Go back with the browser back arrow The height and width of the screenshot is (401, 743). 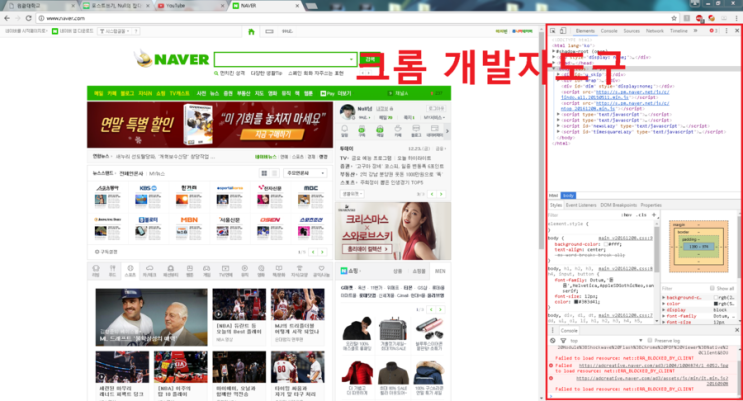coord(7,18)
